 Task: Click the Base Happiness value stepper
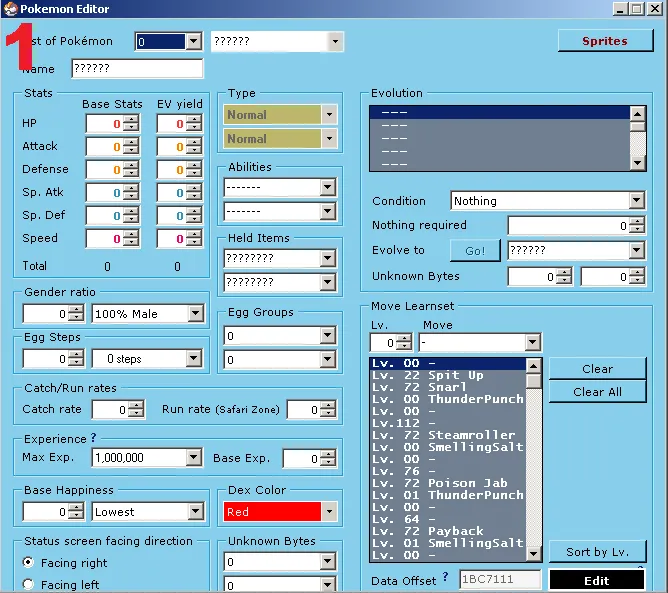click(x=76, y=511)
